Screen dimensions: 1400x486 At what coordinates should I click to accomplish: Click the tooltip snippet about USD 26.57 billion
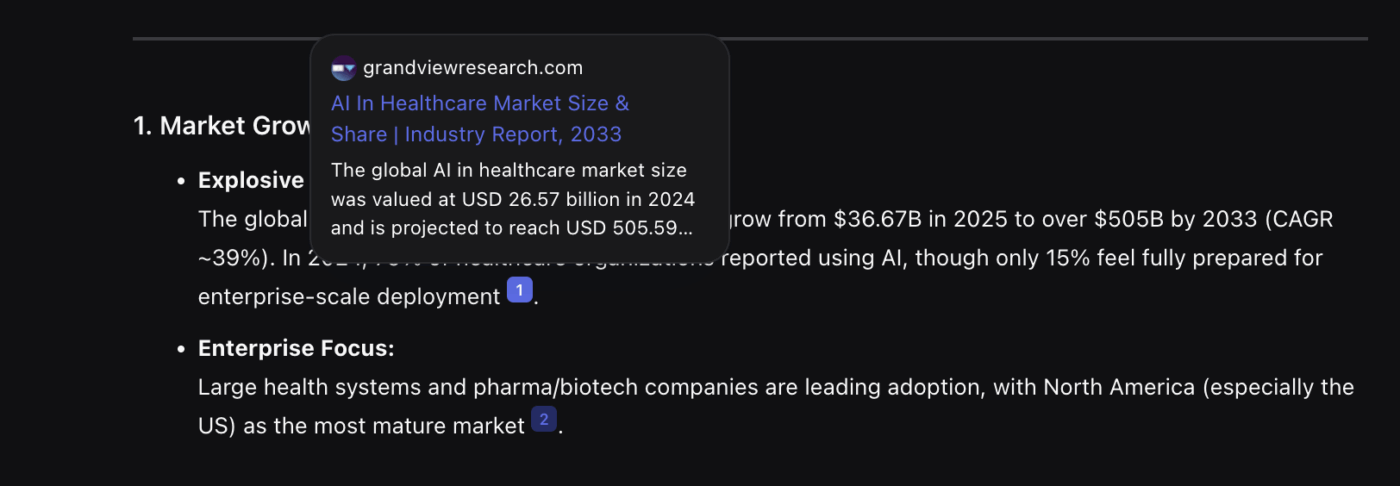tap(512, 199)
